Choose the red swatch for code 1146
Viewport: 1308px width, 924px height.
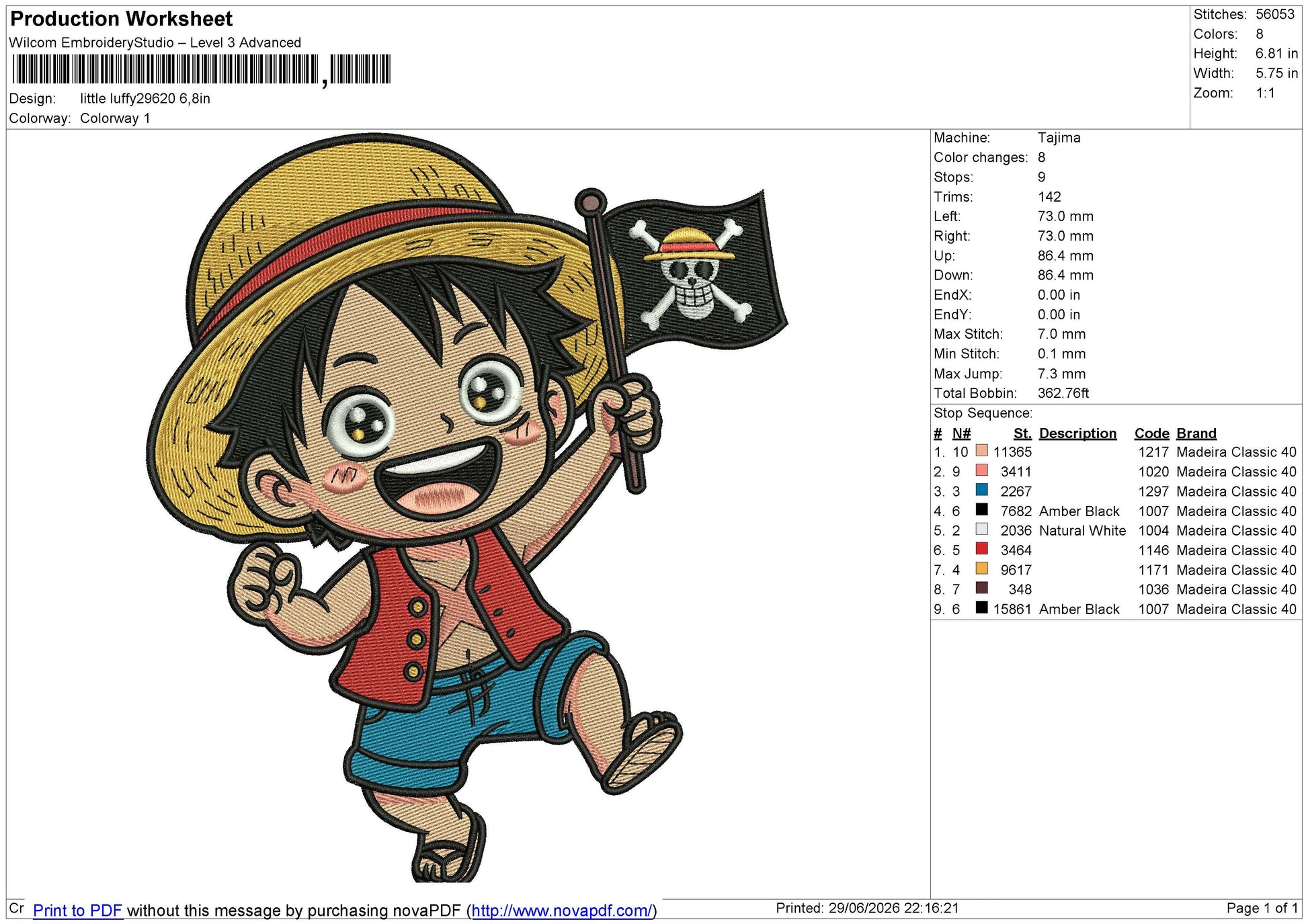point(981,549)
